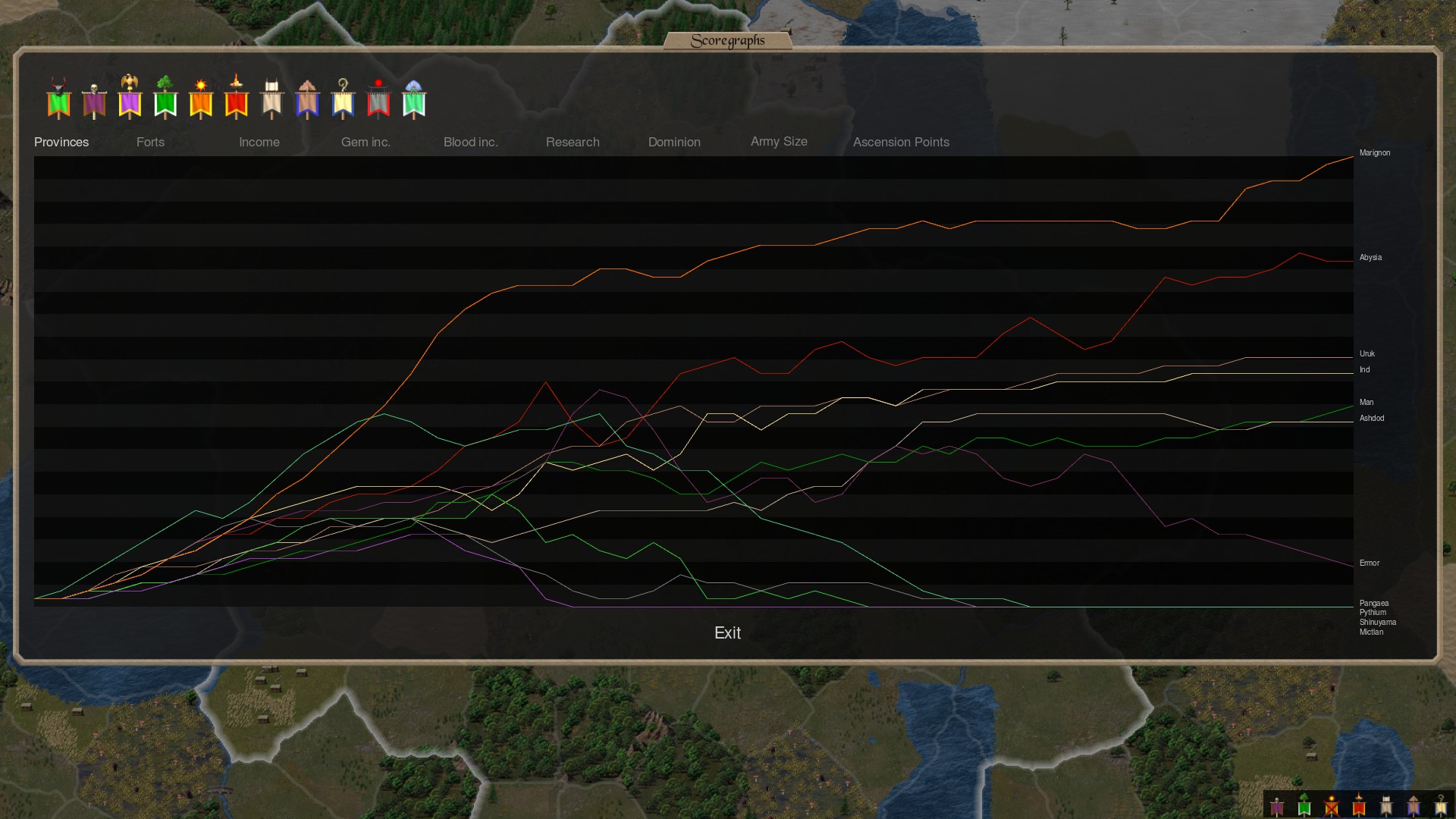Screen dimensions: 1456x819
Task: Switch to Army Size graph
Action: (x=779, y=142)
